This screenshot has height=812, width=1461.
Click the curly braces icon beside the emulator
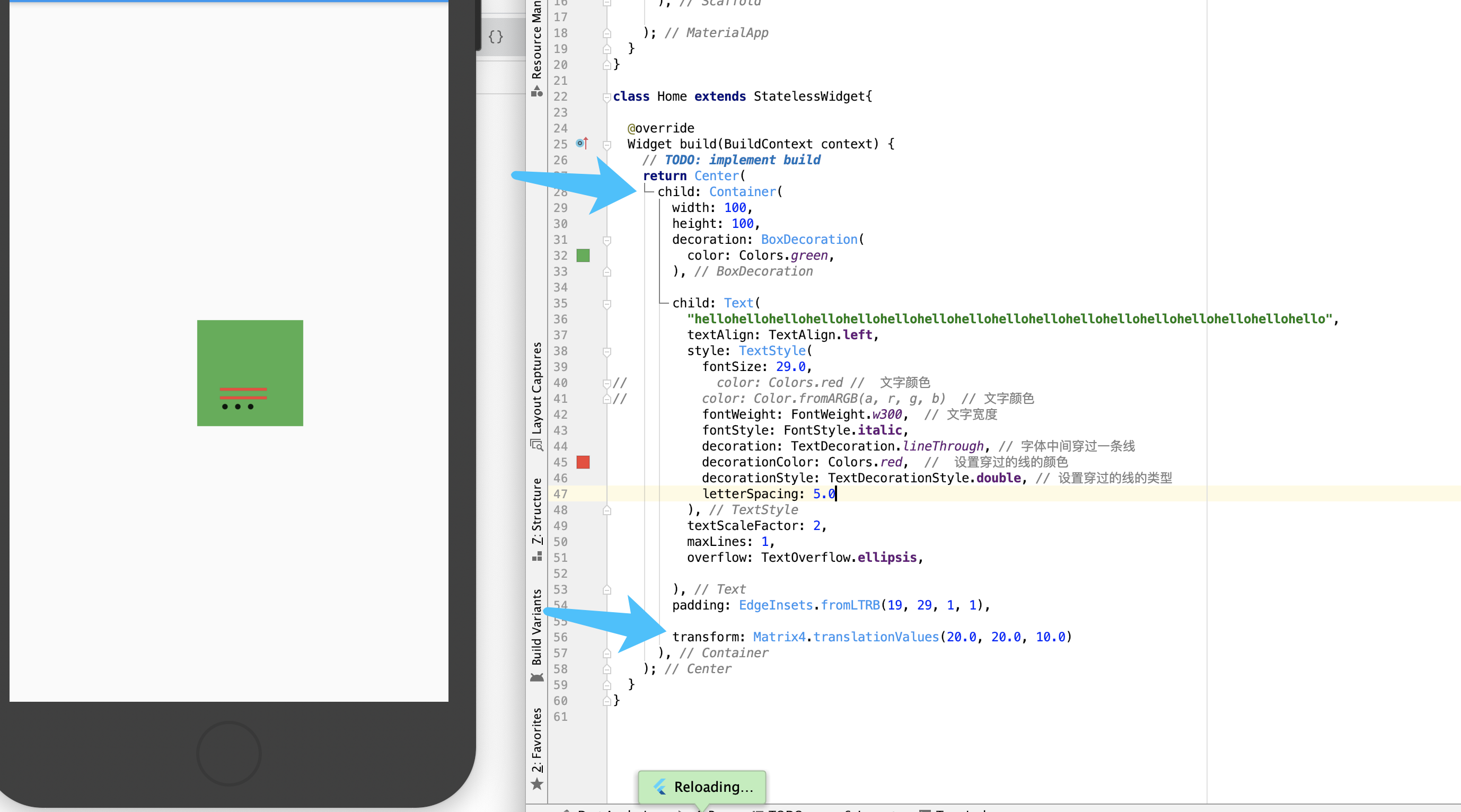[496, 37]
